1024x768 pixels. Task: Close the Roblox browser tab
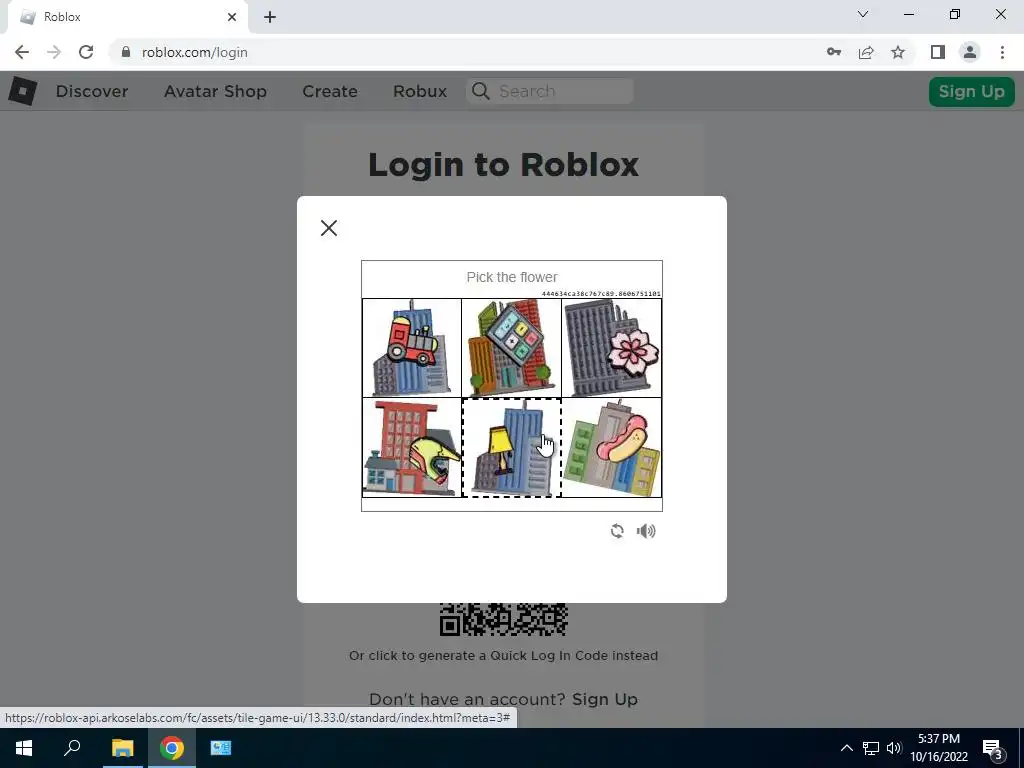[x=232, y=17]
